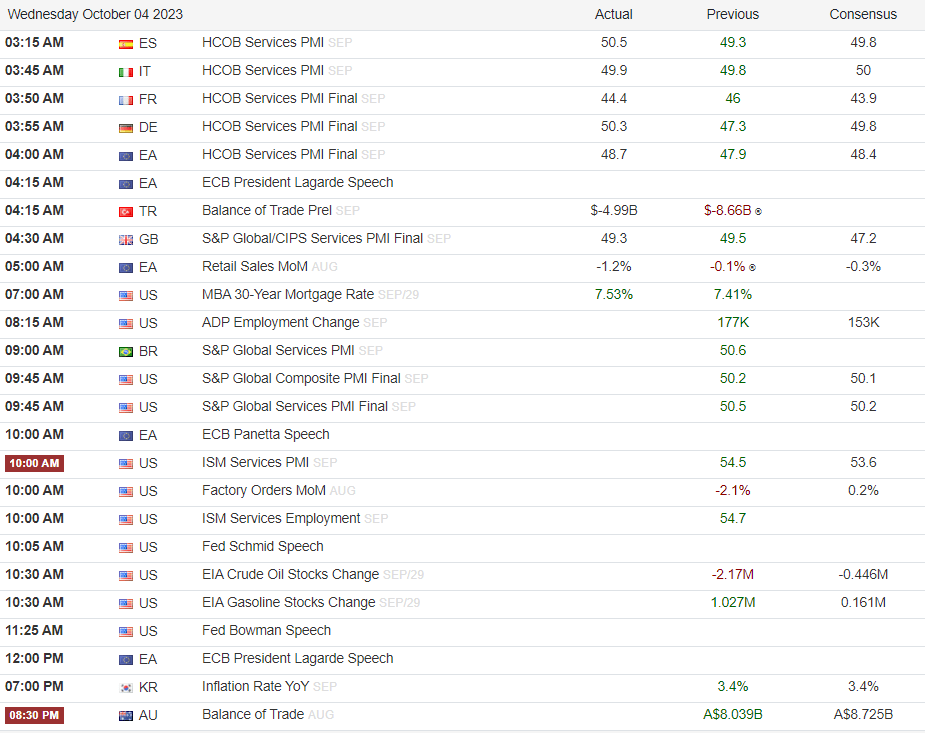Click the EU flag in the 04:00 AM row
This screenshot has height=733, width=925.
pyautogui.click(x=126, y=156)
